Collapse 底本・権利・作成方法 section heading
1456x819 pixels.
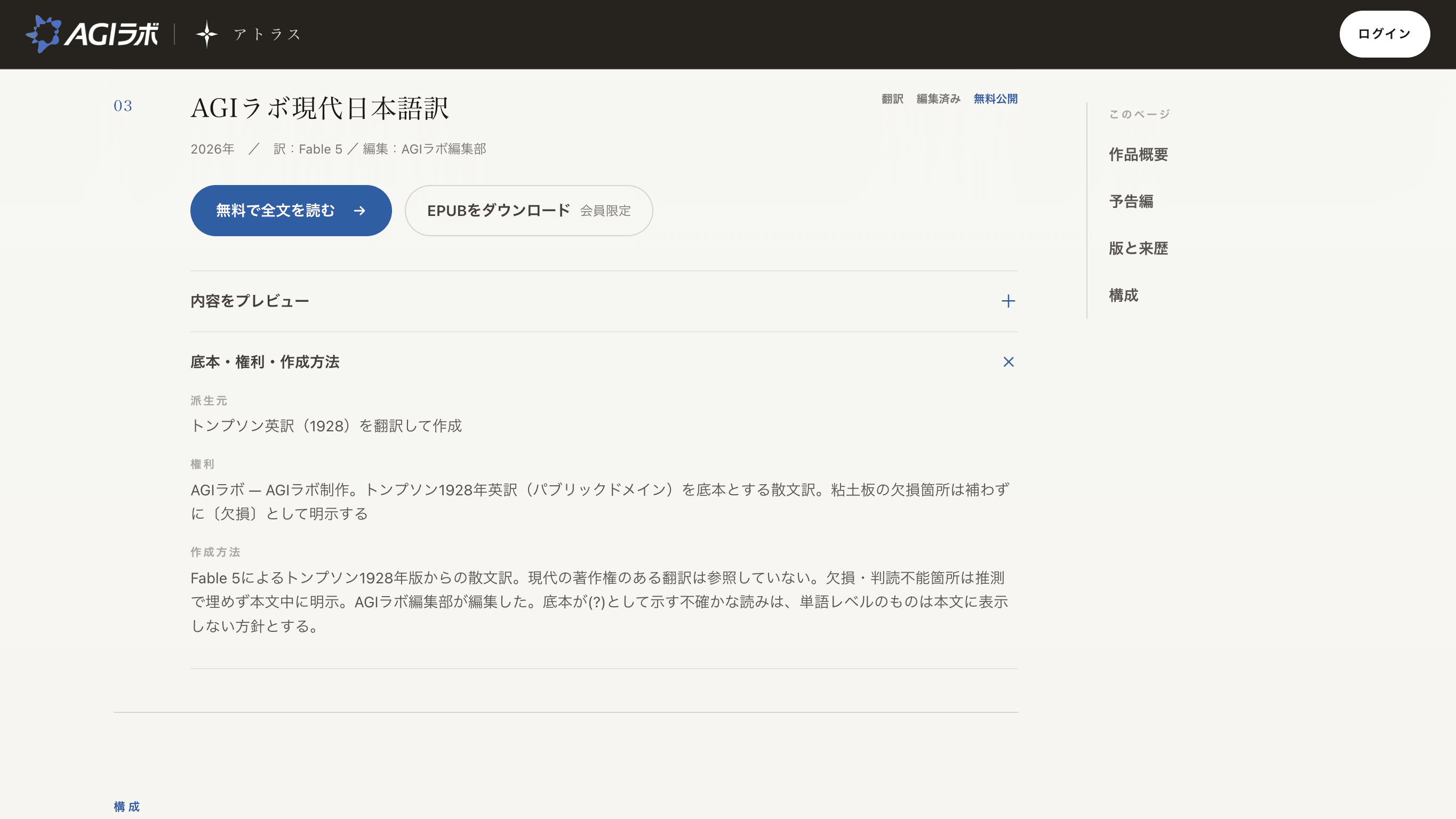coord(265,362)
